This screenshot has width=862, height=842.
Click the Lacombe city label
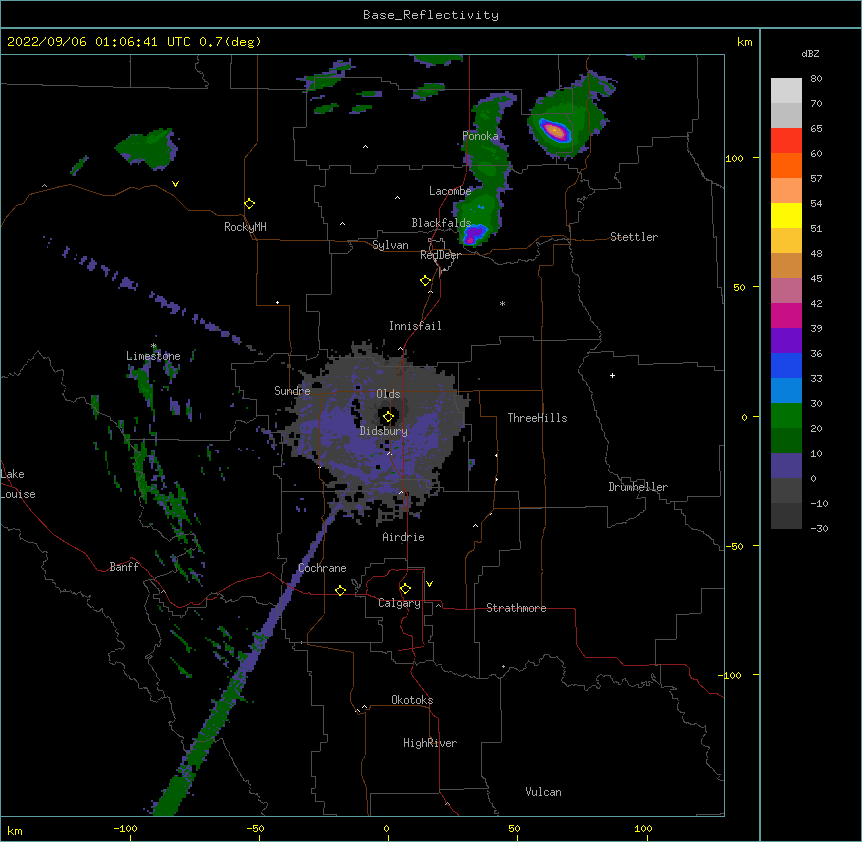[450, 191]
